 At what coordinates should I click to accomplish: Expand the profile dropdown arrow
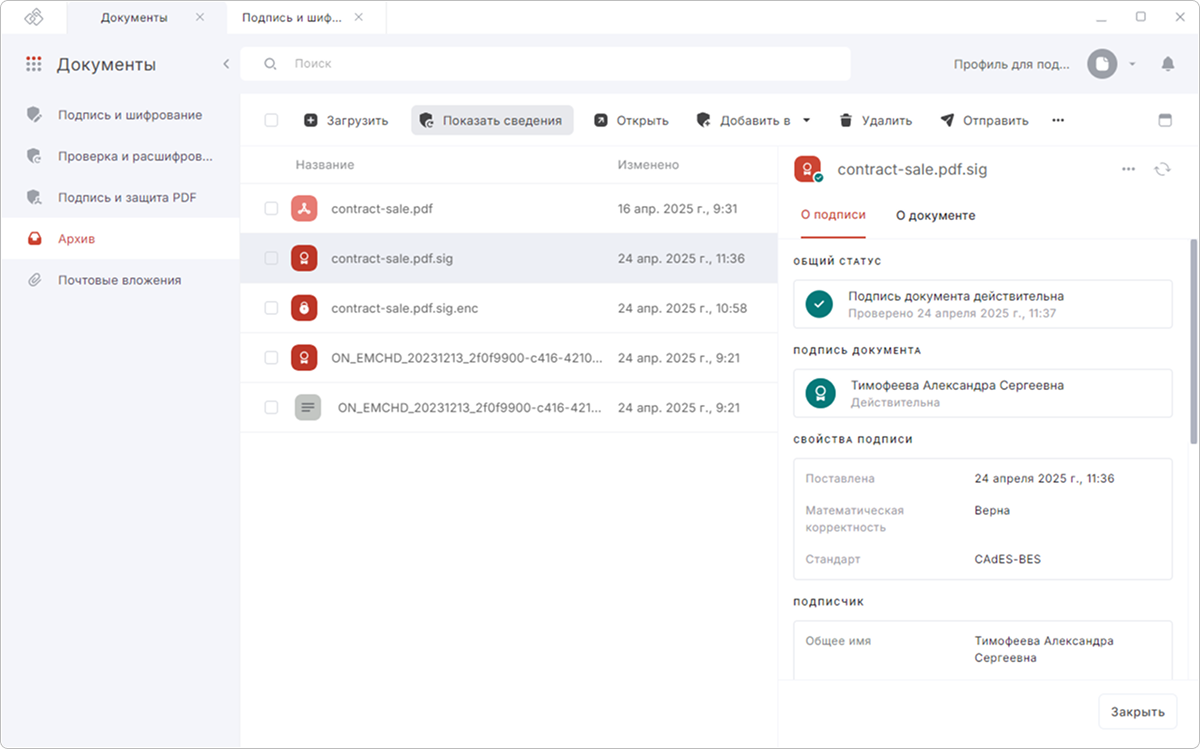coord(1132,64)
